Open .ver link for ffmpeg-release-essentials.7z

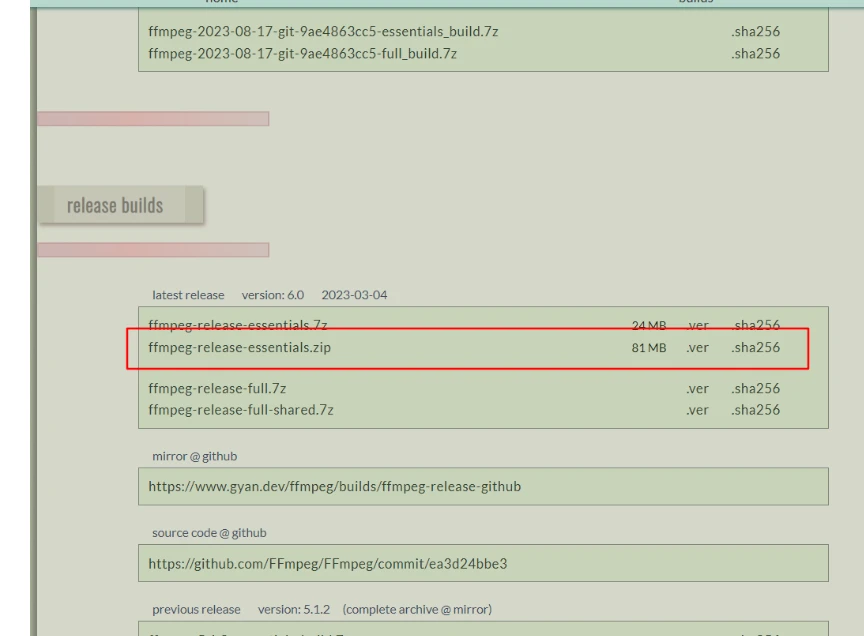[x=697, y=325]
